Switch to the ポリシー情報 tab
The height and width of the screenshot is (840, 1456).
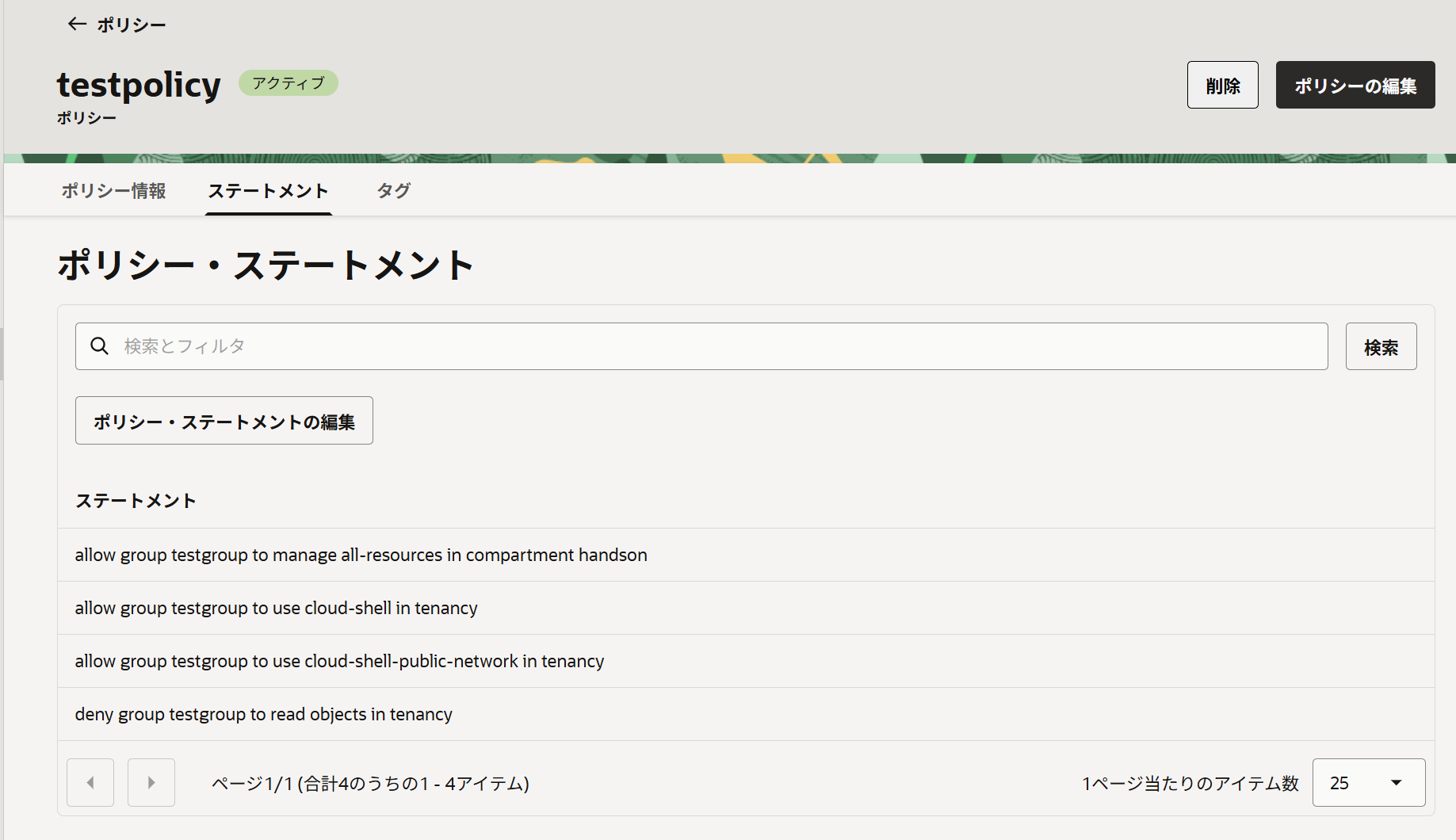click(113, 191)
